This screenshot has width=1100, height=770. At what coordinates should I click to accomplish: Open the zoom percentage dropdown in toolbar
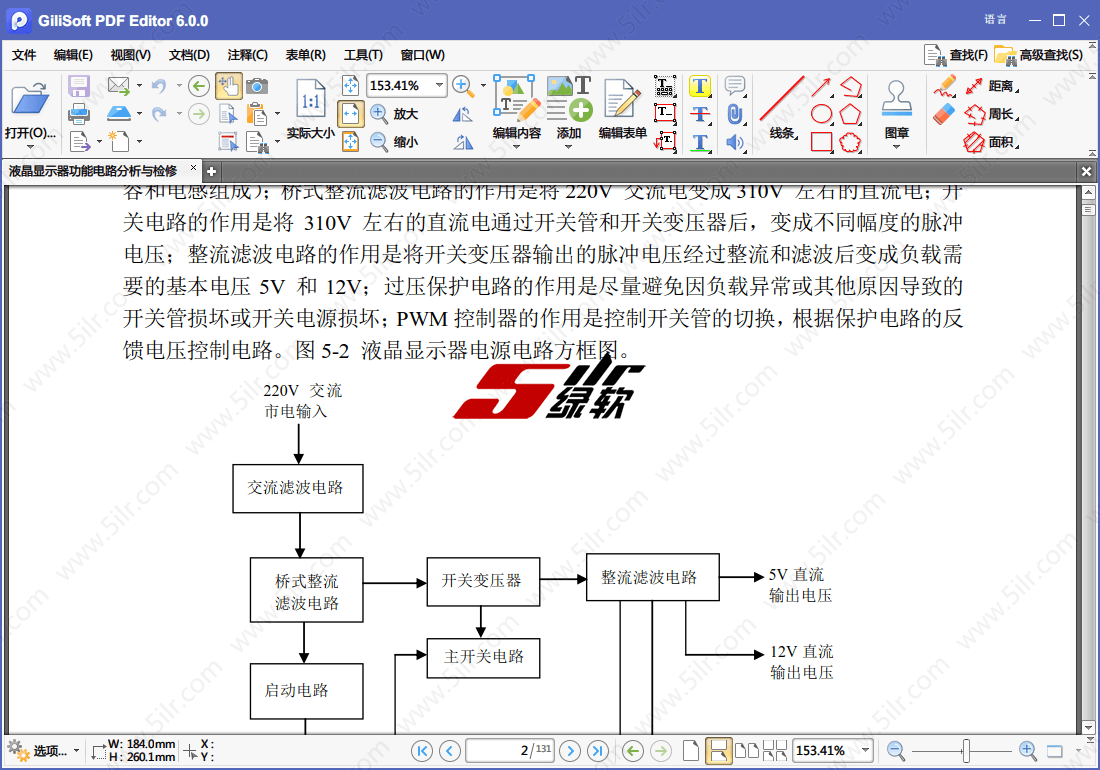438,86
